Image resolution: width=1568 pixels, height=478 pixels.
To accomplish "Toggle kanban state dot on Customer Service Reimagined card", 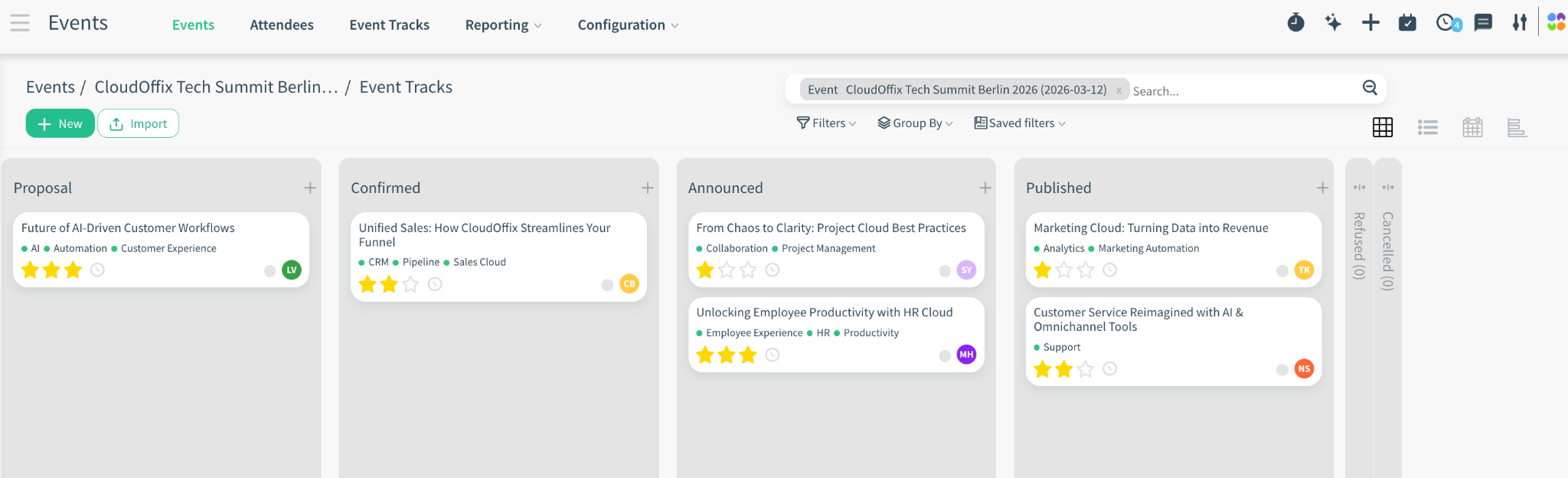I will [x=1282, y=370].
